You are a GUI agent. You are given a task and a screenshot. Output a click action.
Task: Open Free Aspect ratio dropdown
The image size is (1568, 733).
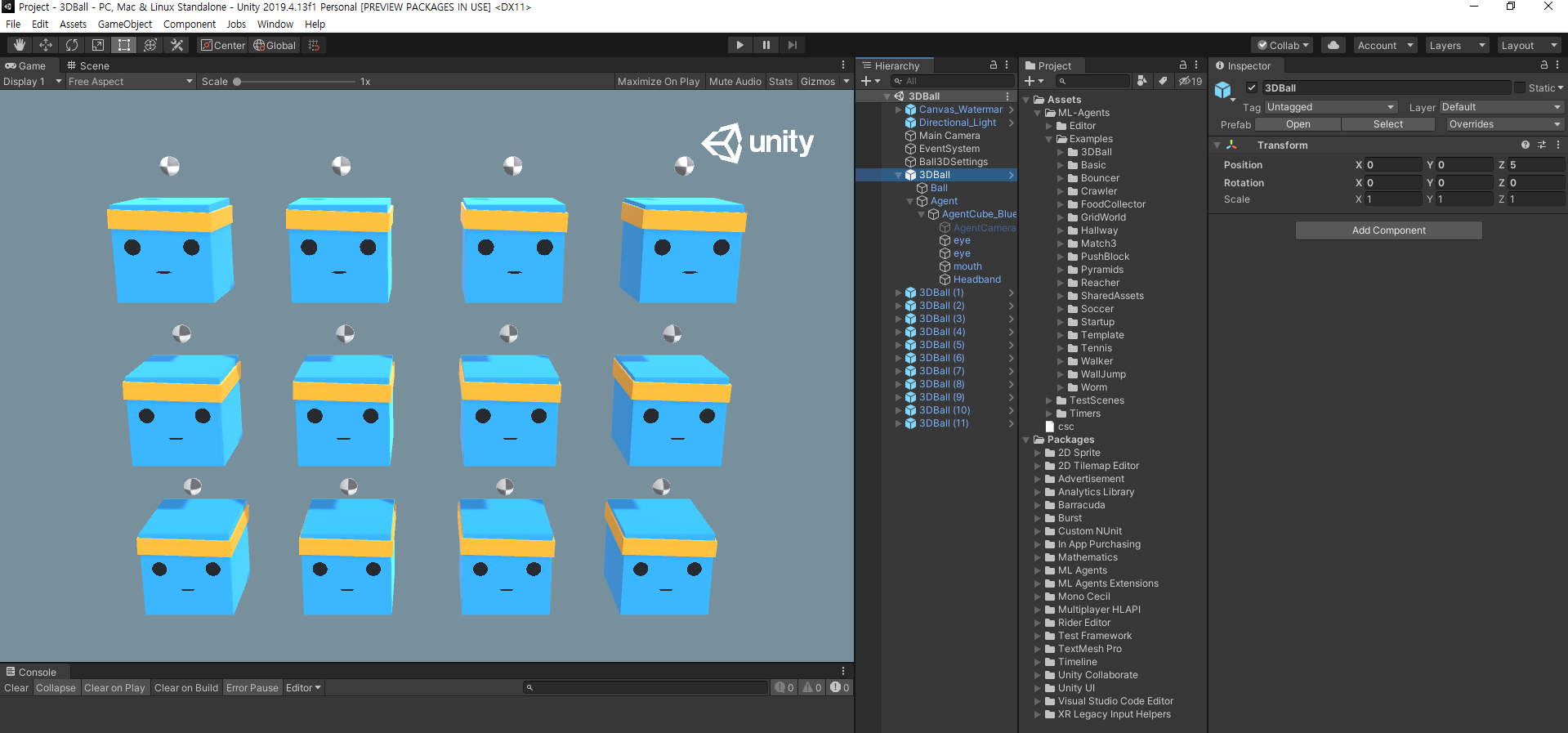tap(131, 81)
